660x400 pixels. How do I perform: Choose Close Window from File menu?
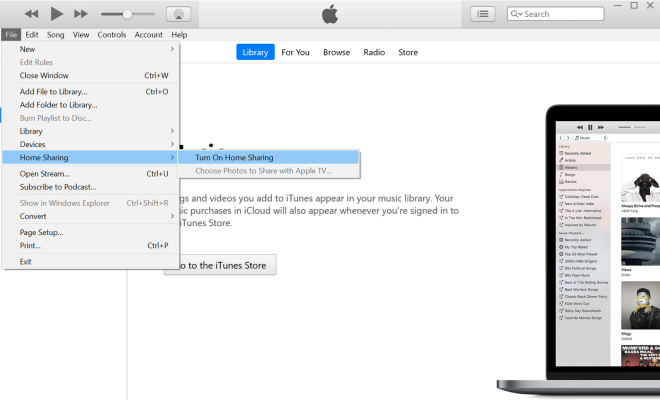point(90,75)
